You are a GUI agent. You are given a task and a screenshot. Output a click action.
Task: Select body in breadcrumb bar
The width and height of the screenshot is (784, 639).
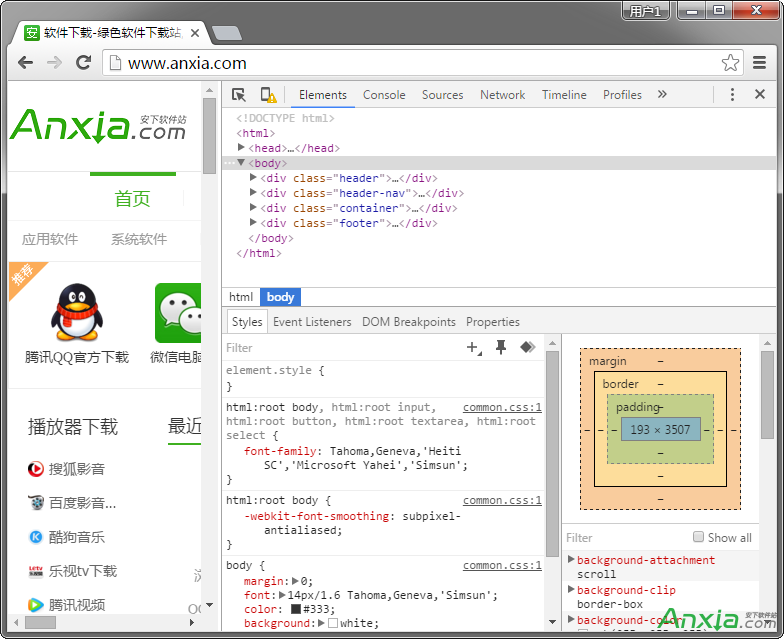(x=280, y=296)
